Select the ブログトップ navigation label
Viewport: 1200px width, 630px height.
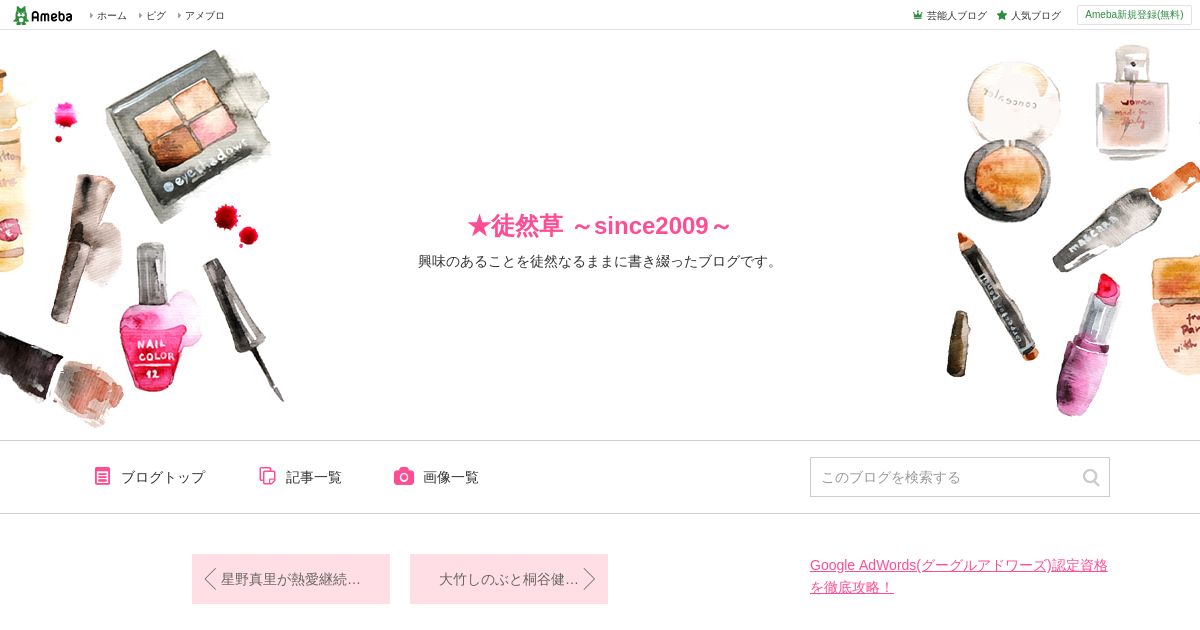[x=163, y=477]
